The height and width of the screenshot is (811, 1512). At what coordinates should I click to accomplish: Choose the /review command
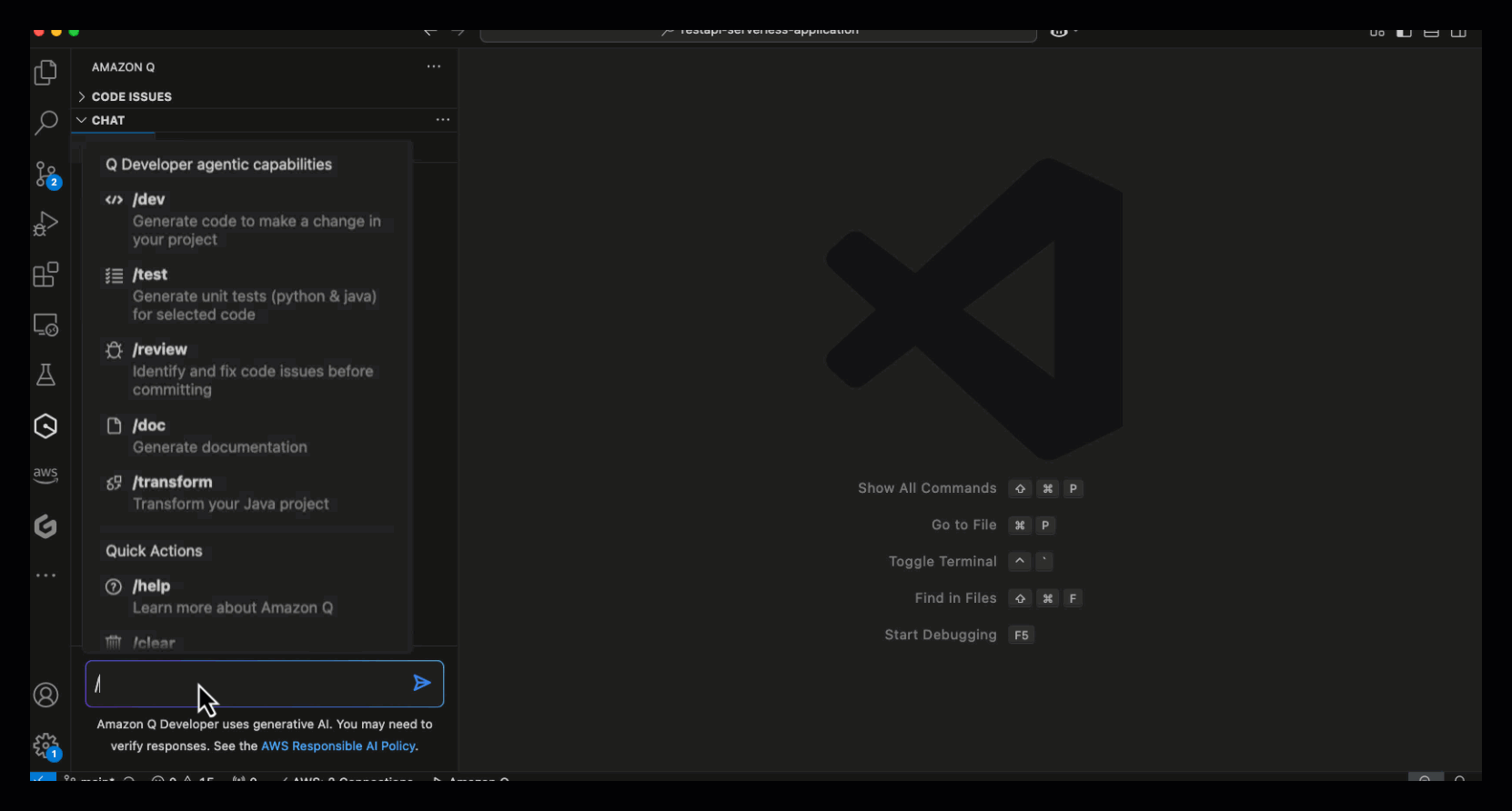[247, 369]
